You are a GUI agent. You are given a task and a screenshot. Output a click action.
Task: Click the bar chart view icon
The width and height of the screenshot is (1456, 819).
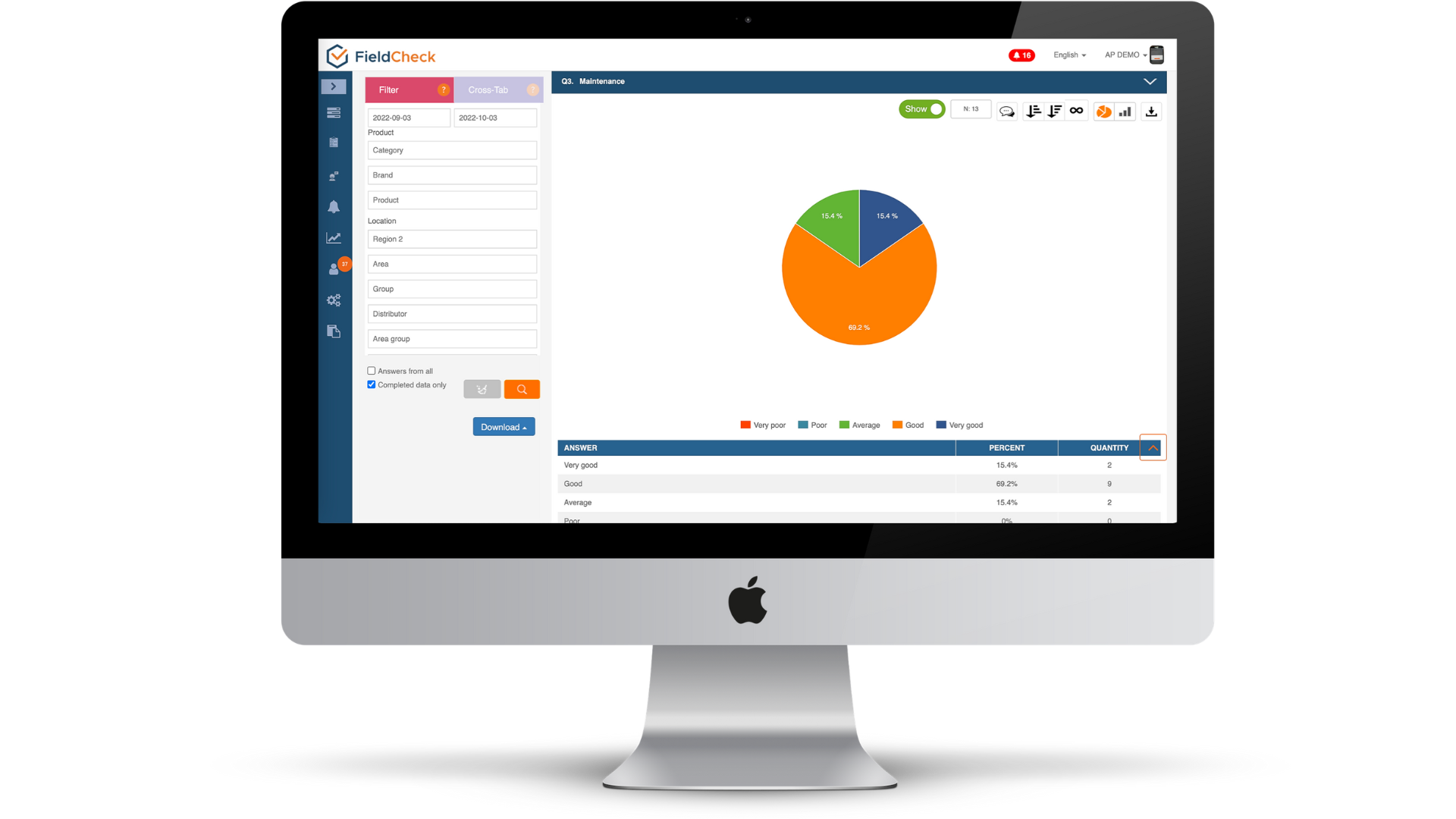point(1125,110)
